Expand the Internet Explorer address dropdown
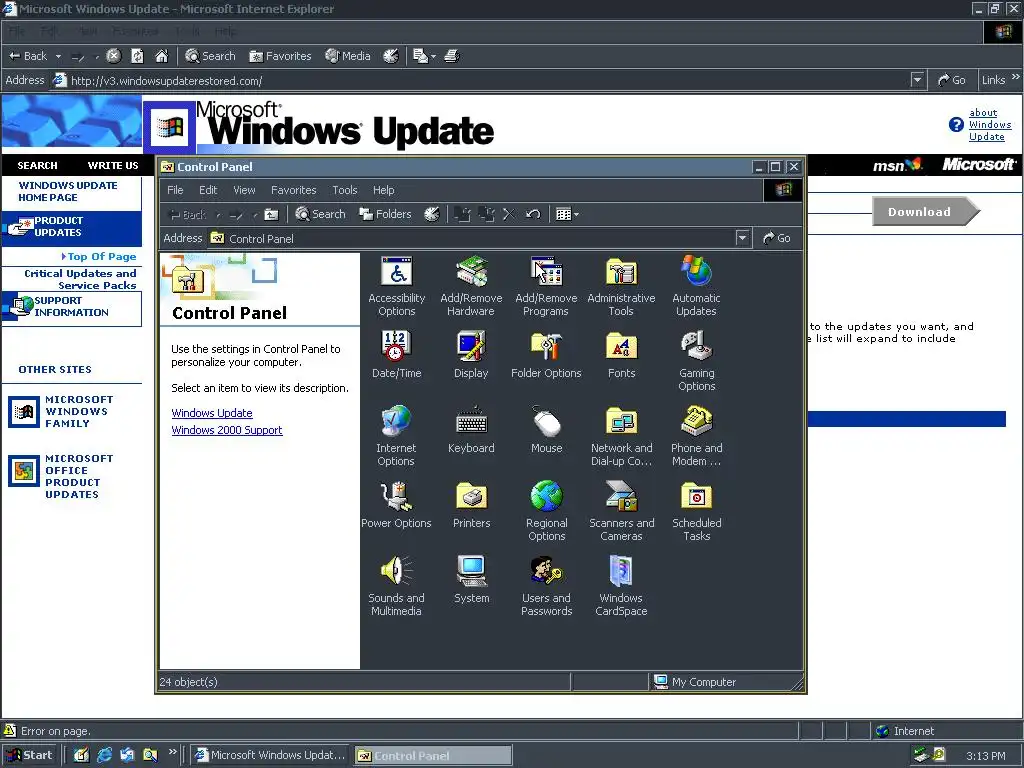This screenshot has width=1024, height=768. coord(918,80)
